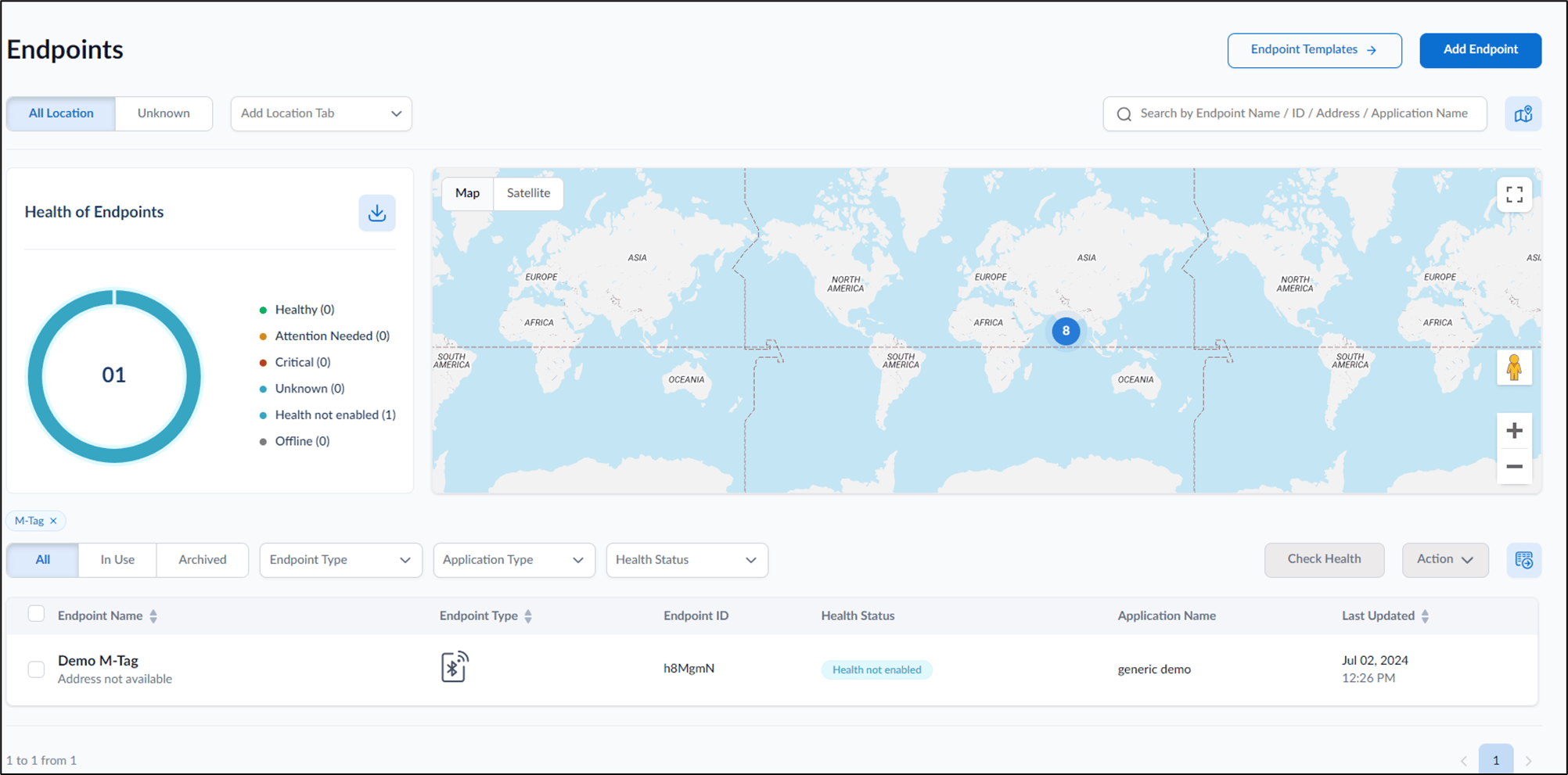Toggle the map view icon beside search
The height and width of the screenshot is (775, 1568).
coord(1523,114)
